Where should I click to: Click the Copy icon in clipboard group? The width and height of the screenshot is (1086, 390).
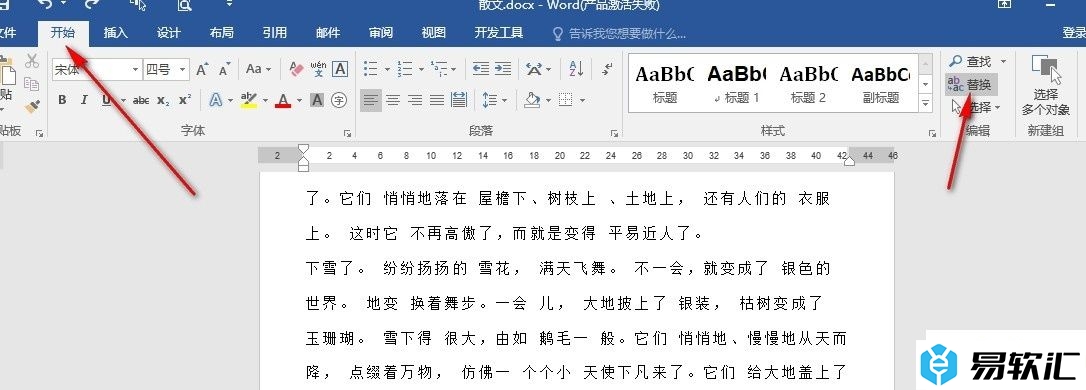32,84
